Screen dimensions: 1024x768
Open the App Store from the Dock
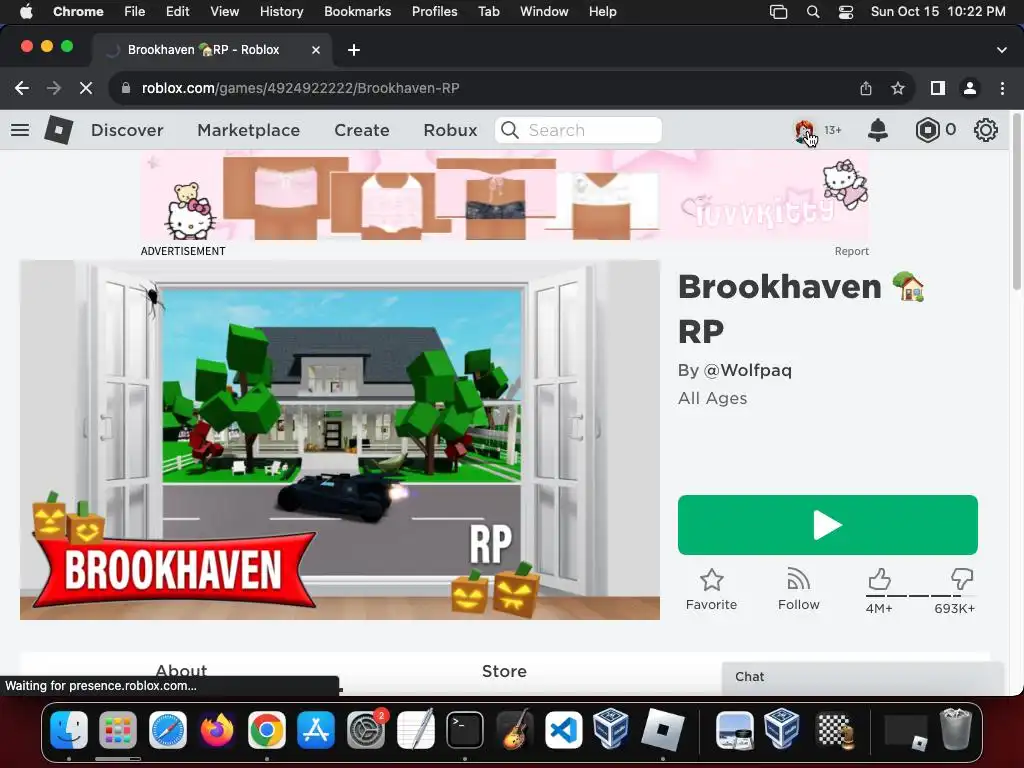coord(316,730)
